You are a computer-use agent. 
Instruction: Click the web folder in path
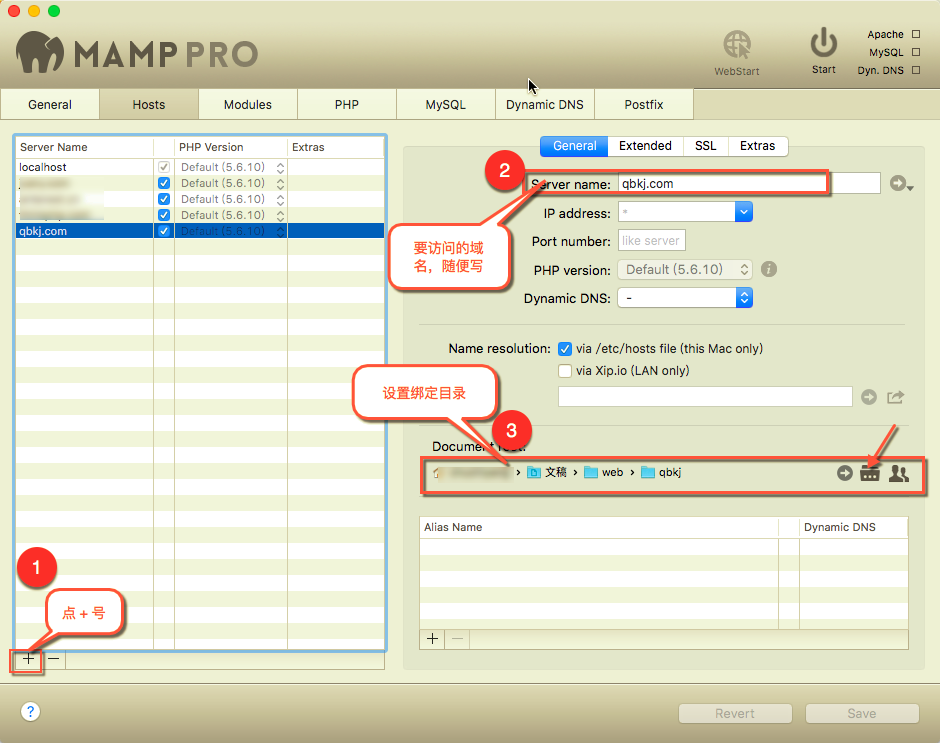[x=604, y=473]
